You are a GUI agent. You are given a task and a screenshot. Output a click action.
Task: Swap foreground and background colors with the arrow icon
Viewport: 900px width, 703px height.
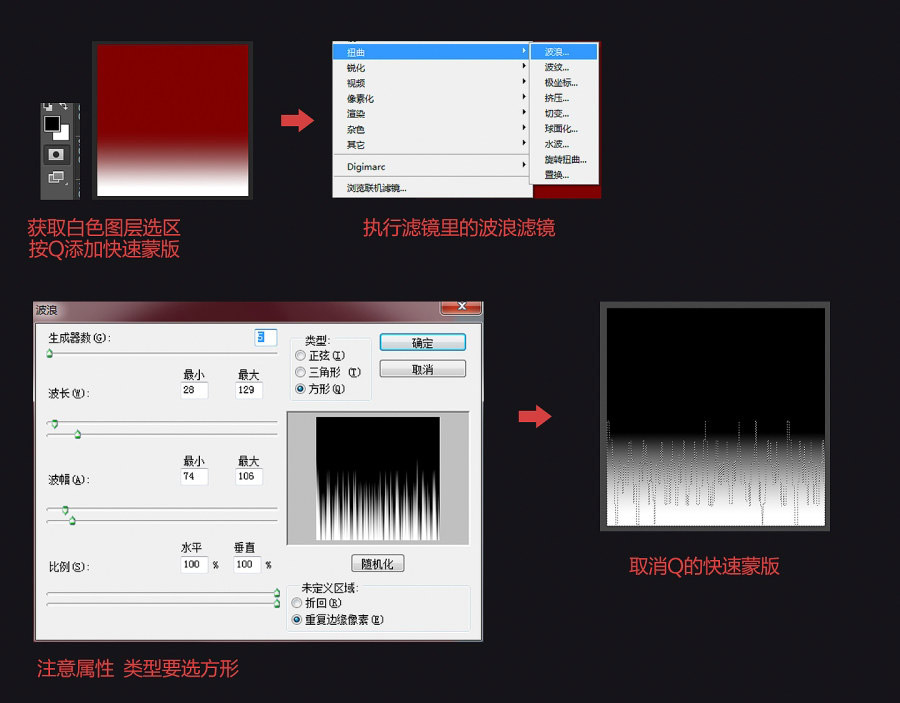click(64, 106)
